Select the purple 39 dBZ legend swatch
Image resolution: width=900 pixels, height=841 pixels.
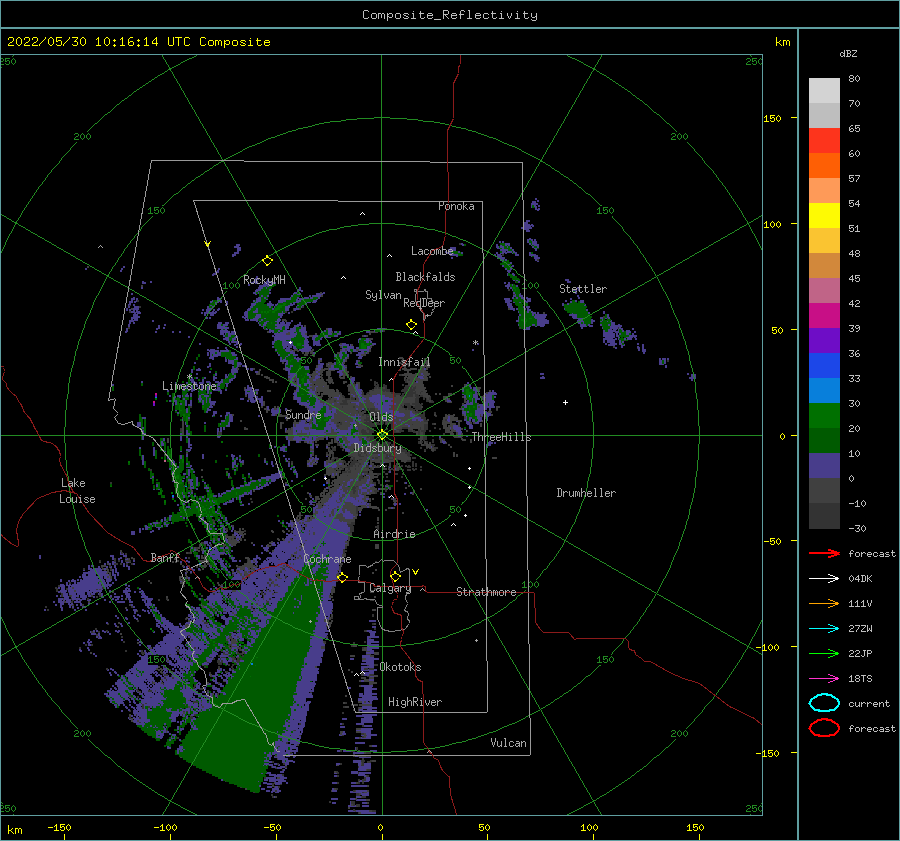point(824,340)
